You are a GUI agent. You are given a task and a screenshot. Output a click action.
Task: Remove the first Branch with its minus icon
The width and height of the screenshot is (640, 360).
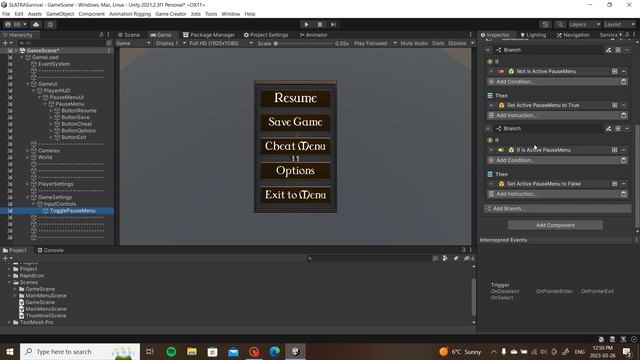[x=627, y=50]
